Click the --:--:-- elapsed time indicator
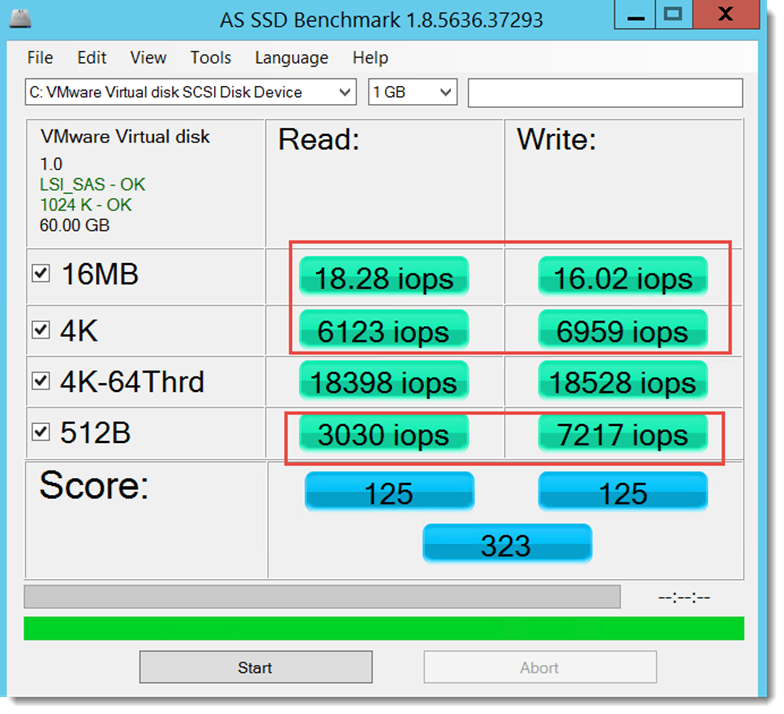The height and width of the screenshot is (714, 784). (x=684, y=598)
